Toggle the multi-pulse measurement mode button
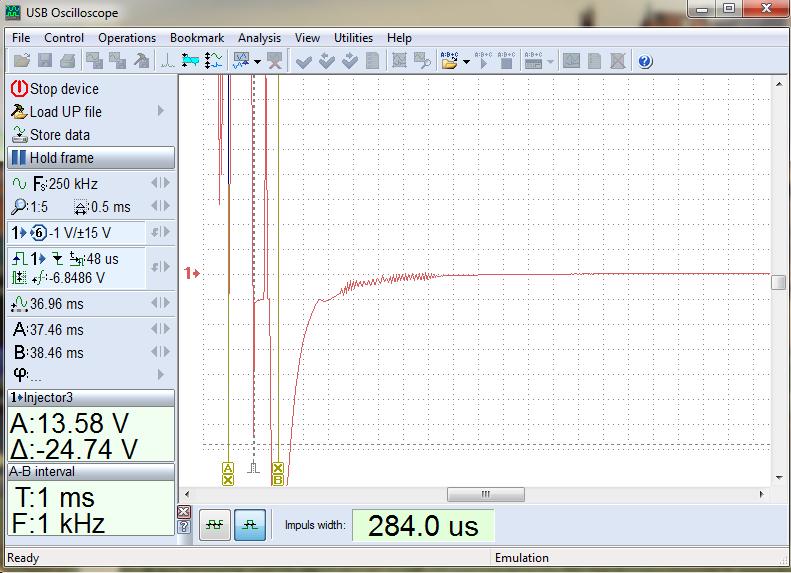This screenshot has width=791, height=573. (213, 525)
